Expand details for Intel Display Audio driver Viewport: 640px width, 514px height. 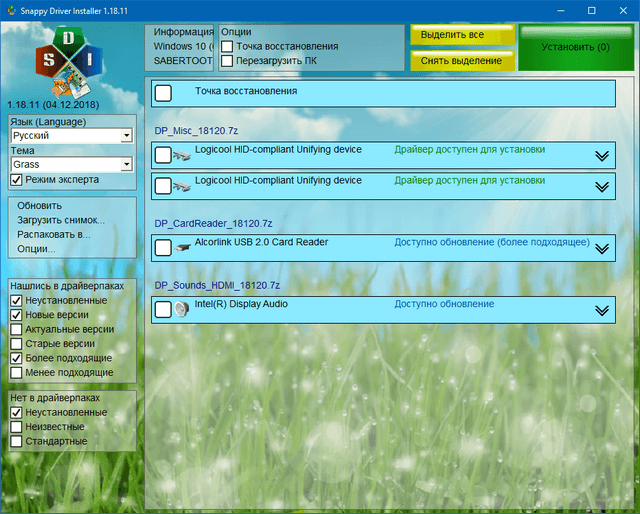click(x=601, y=310)
